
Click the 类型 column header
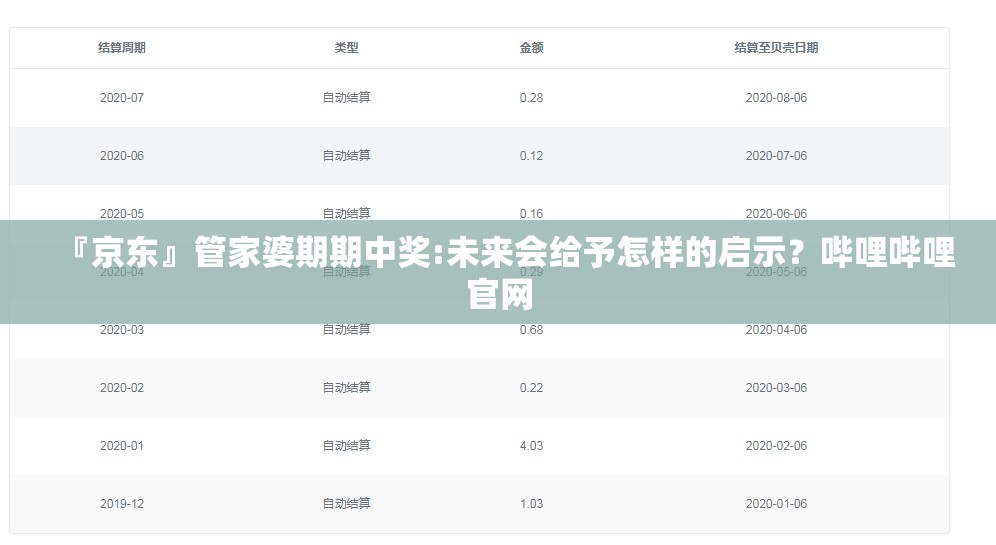[346, 48]
